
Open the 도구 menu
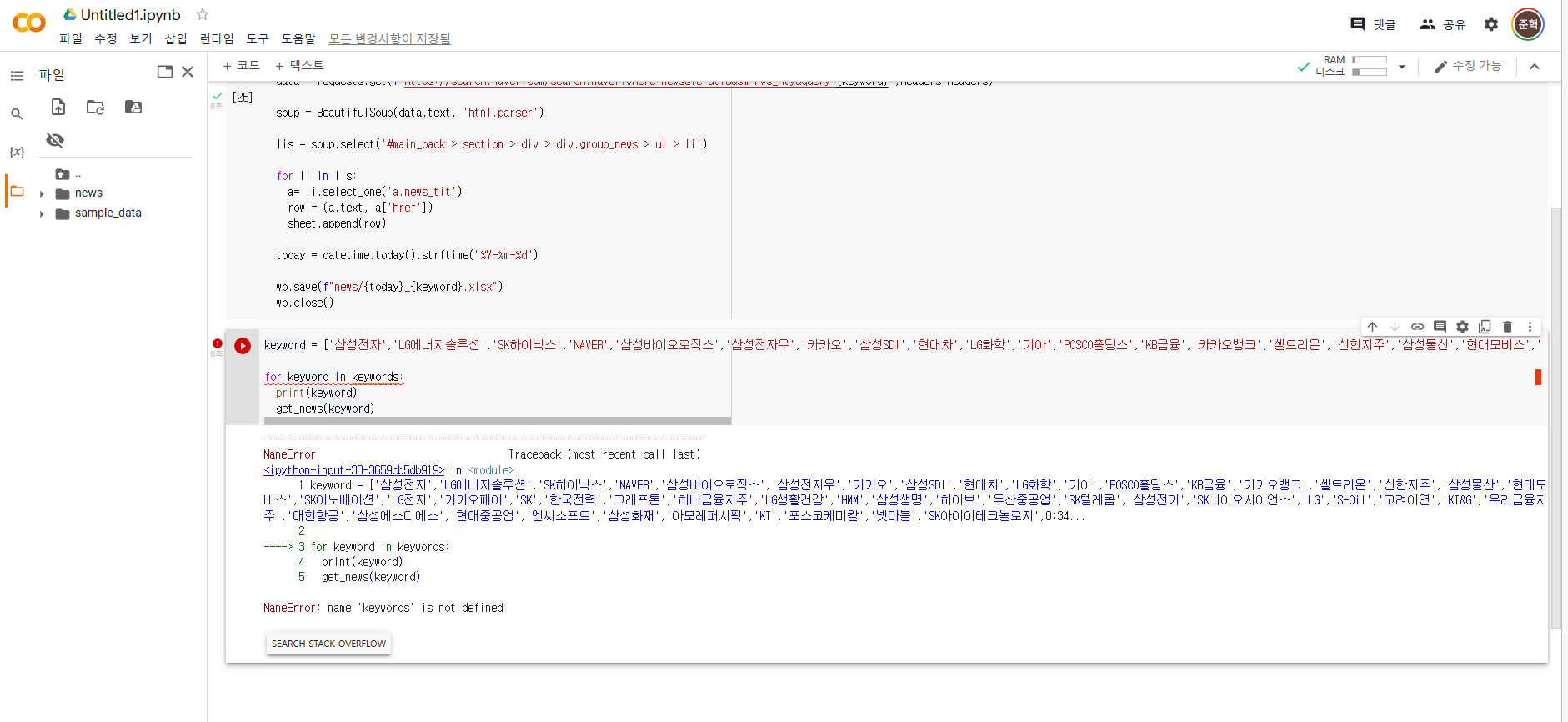[258, 38]
